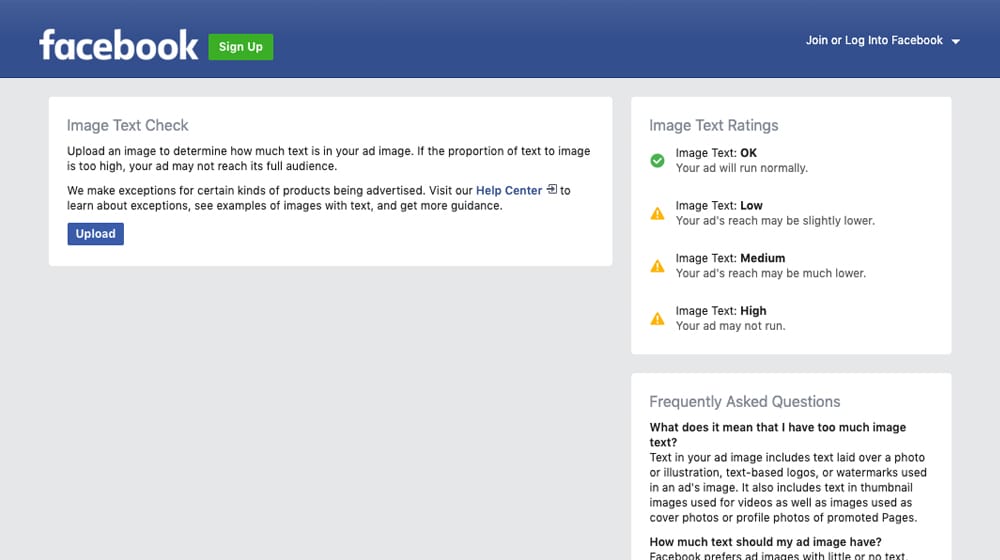Select the Image Text Ratings heading
Image resolution: width=1000 pixels, height=560 pixels.
(714, 125)
